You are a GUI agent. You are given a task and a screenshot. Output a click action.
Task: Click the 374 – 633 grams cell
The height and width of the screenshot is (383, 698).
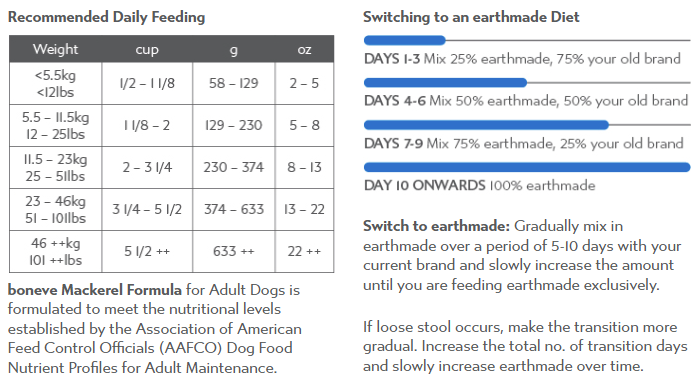click(234, 209)
